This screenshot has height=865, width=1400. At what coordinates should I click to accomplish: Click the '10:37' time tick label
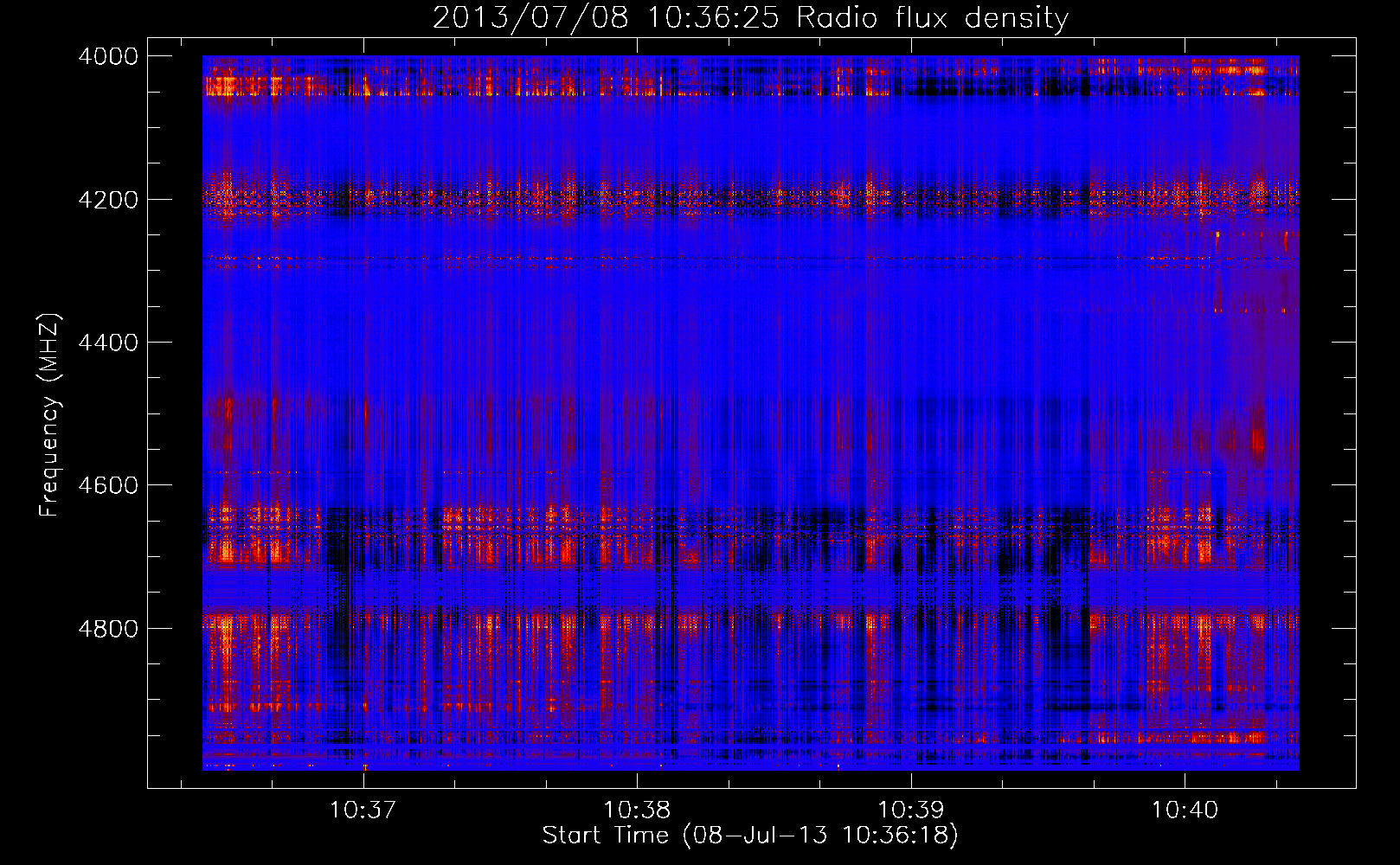[363, 810]
